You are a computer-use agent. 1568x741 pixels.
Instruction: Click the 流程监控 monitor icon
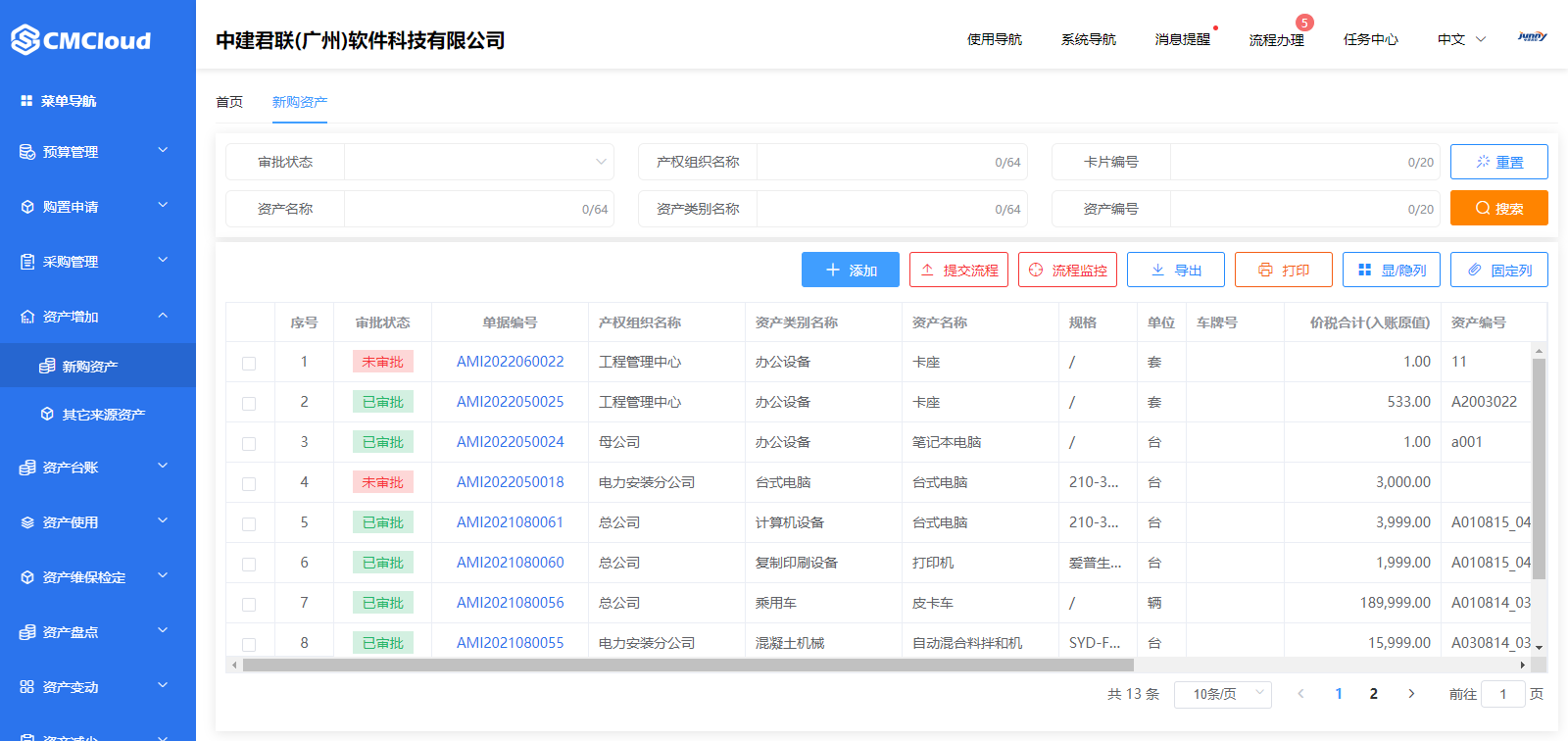pyautogui.click(x=1036, y=270)
